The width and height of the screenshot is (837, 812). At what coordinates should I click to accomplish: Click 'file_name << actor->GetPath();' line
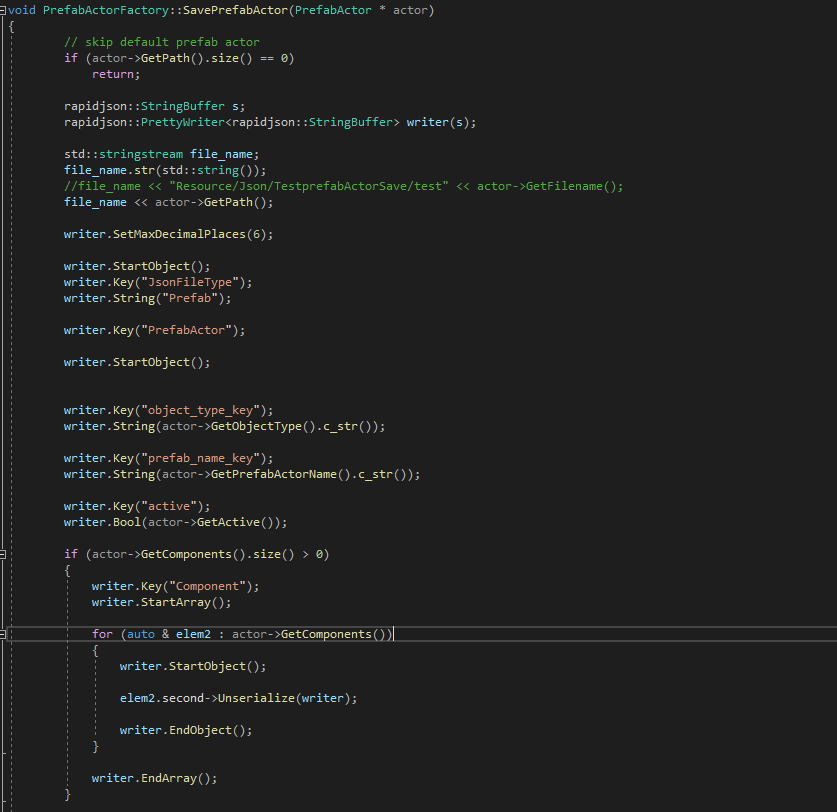pyautogui.click(x=168, y=202)
